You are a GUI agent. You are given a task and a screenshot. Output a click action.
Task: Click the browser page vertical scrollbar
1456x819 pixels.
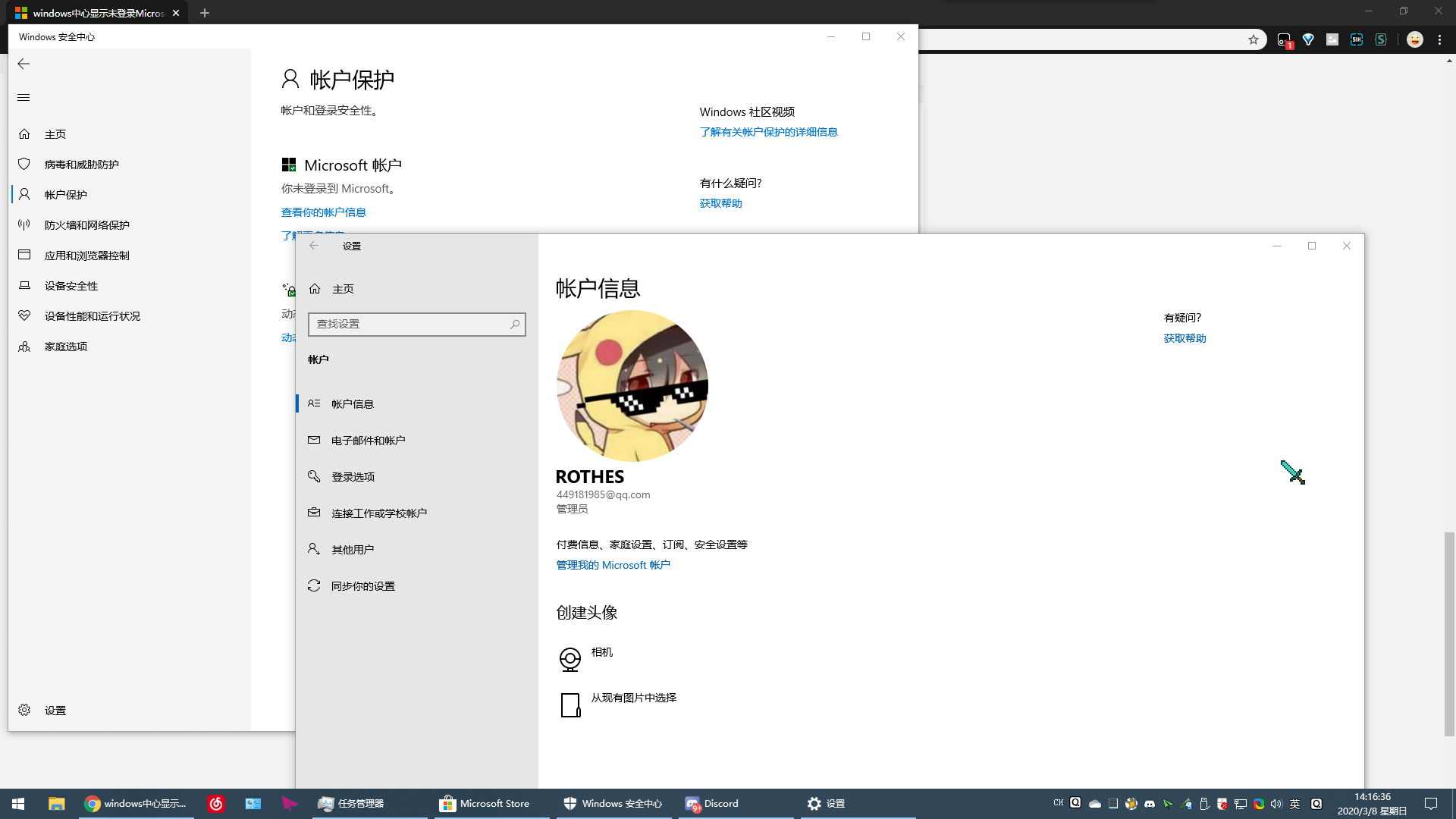tap(1449, 633)
